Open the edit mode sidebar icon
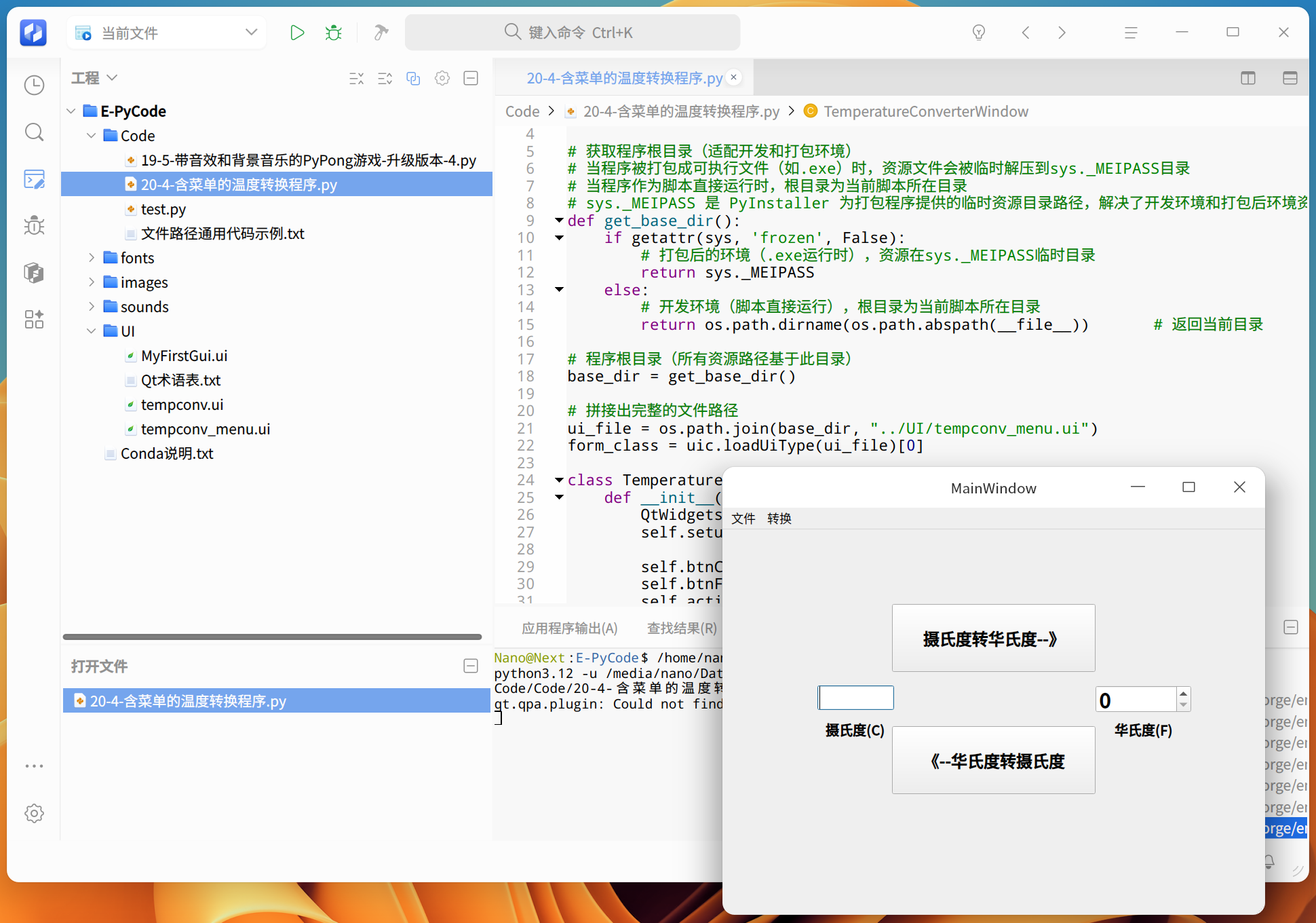The width and height of the screenshot is (1316, 923). [x=34, y=179]
